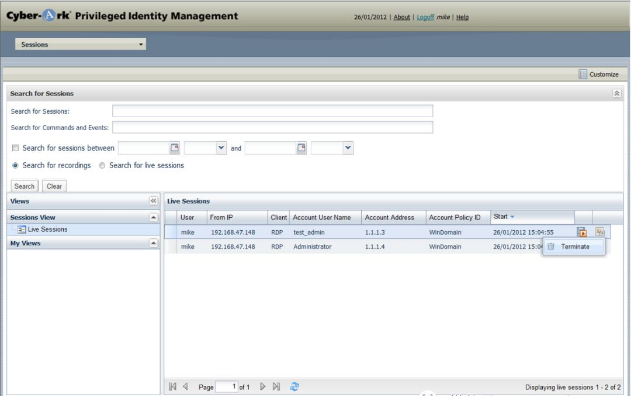Click the Customize link text

[604, 74]
